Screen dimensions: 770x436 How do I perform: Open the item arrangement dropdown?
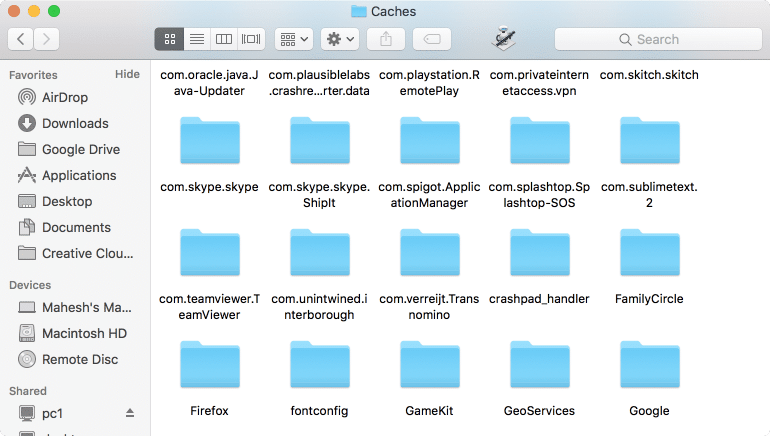click(294, 39)
